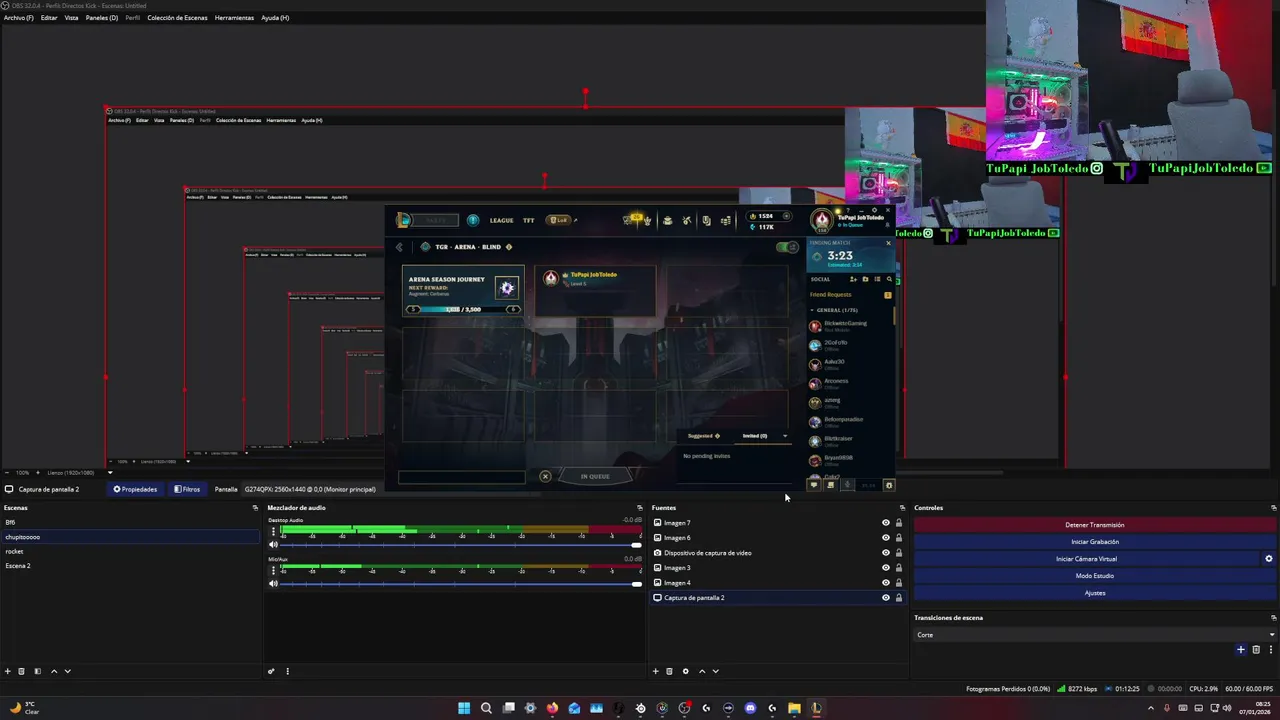The image size is (1280, 720).
Task: Delete scene transition with trash icon
Action: coord(1256,650)
